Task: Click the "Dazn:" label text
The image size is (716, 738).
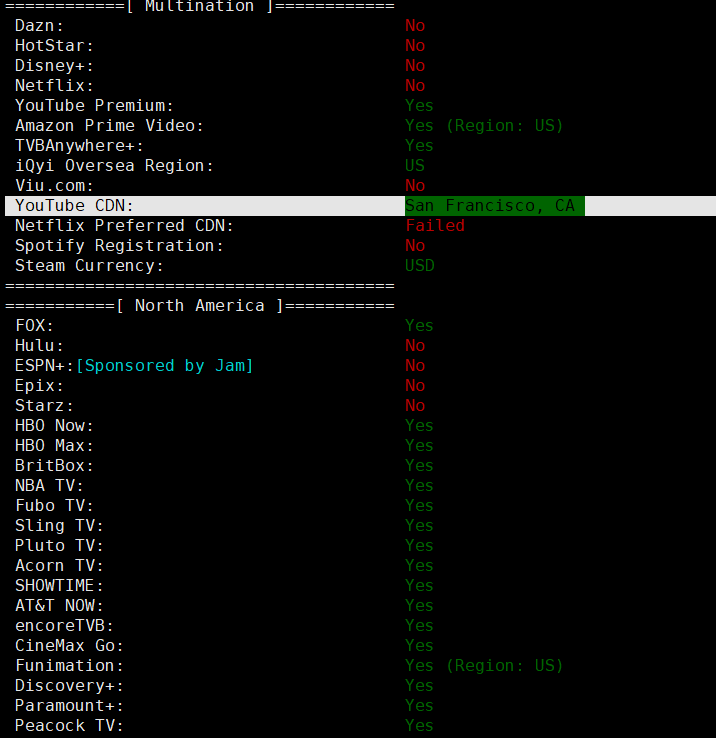Action: coord(39,25)
